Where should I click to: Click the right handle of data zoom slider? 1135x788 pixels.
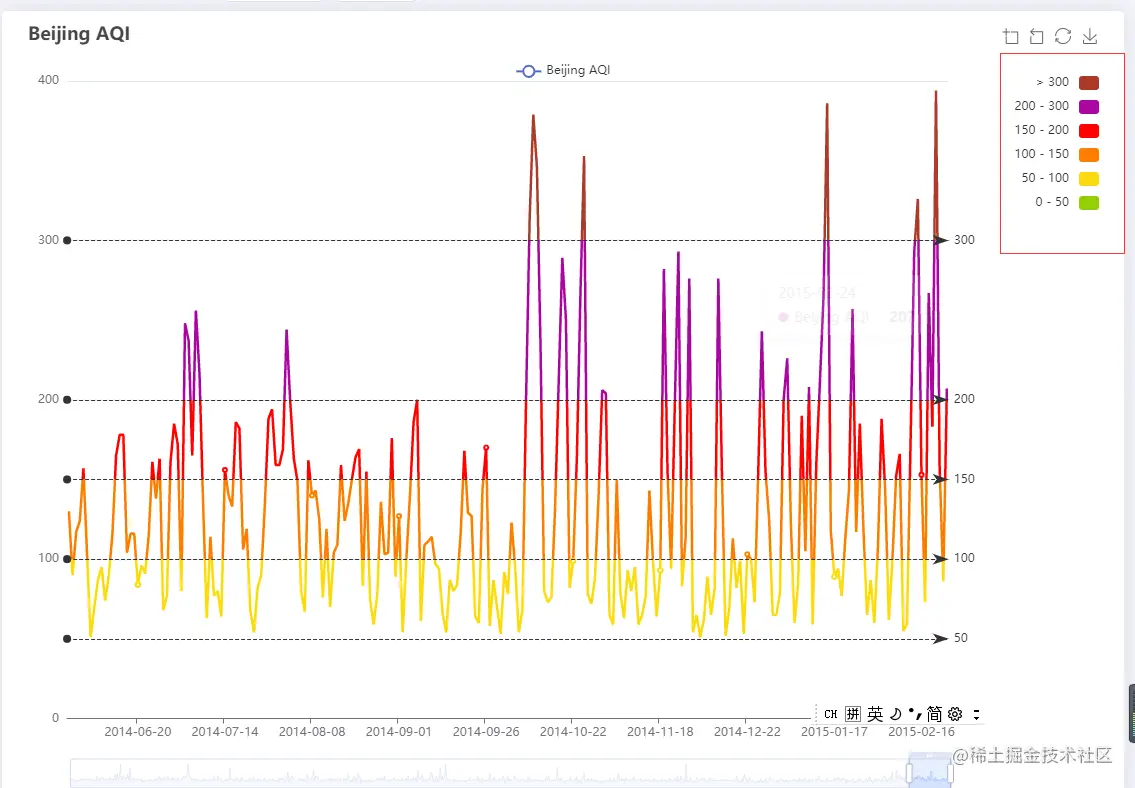click(x=951, y=774)
